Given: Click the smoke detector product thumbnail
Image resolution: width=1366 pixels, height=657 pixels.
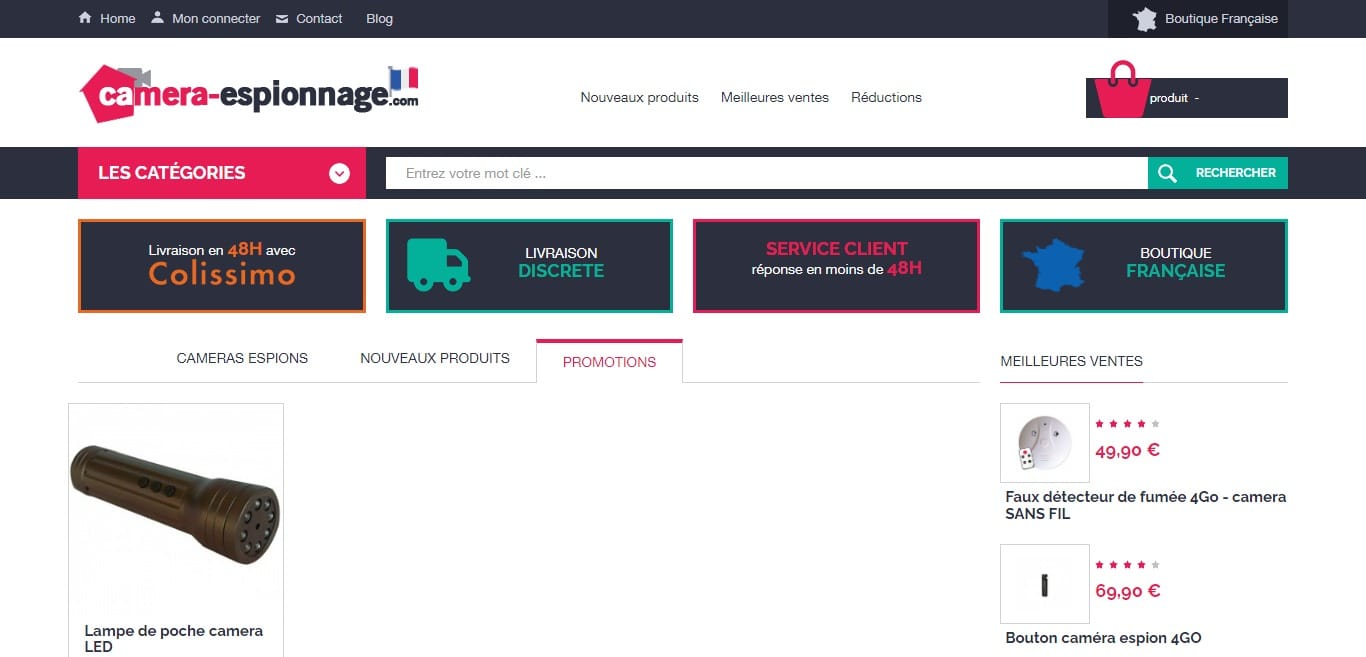Looking at the screenshot, I should click(x=1045, y=443).
